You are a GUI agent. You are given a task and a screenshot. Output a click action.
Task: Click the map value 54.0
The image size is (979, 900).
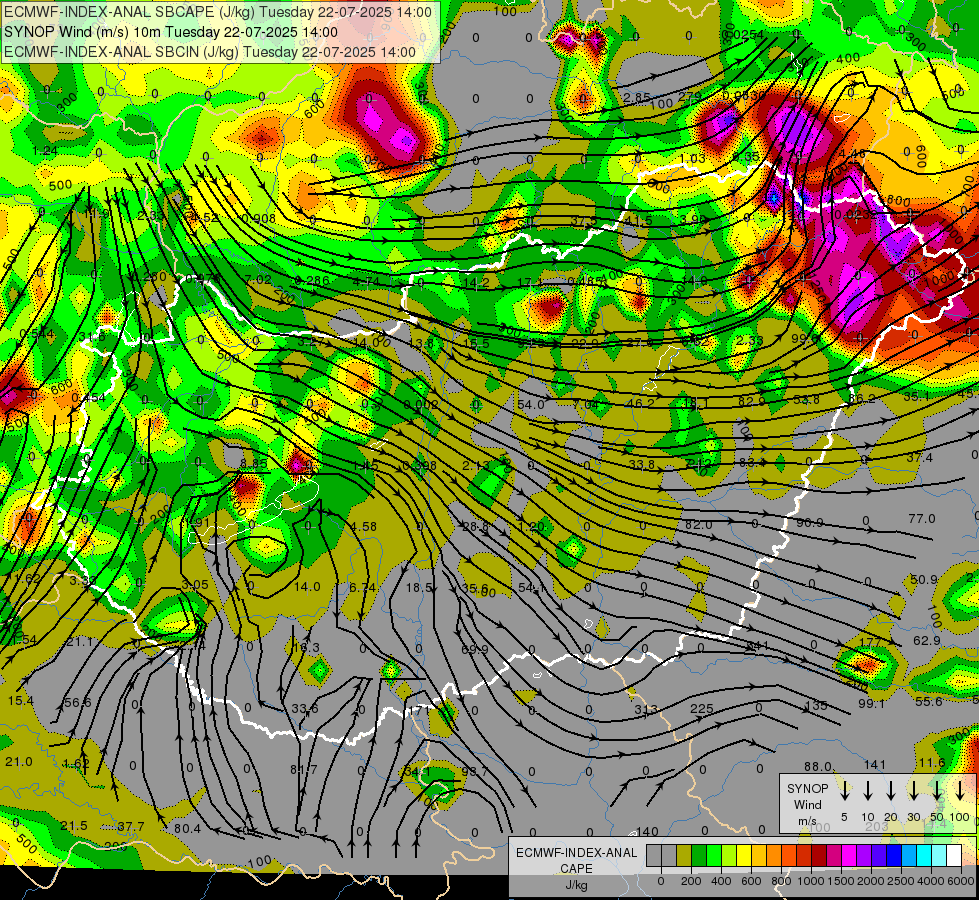point(531,405)
